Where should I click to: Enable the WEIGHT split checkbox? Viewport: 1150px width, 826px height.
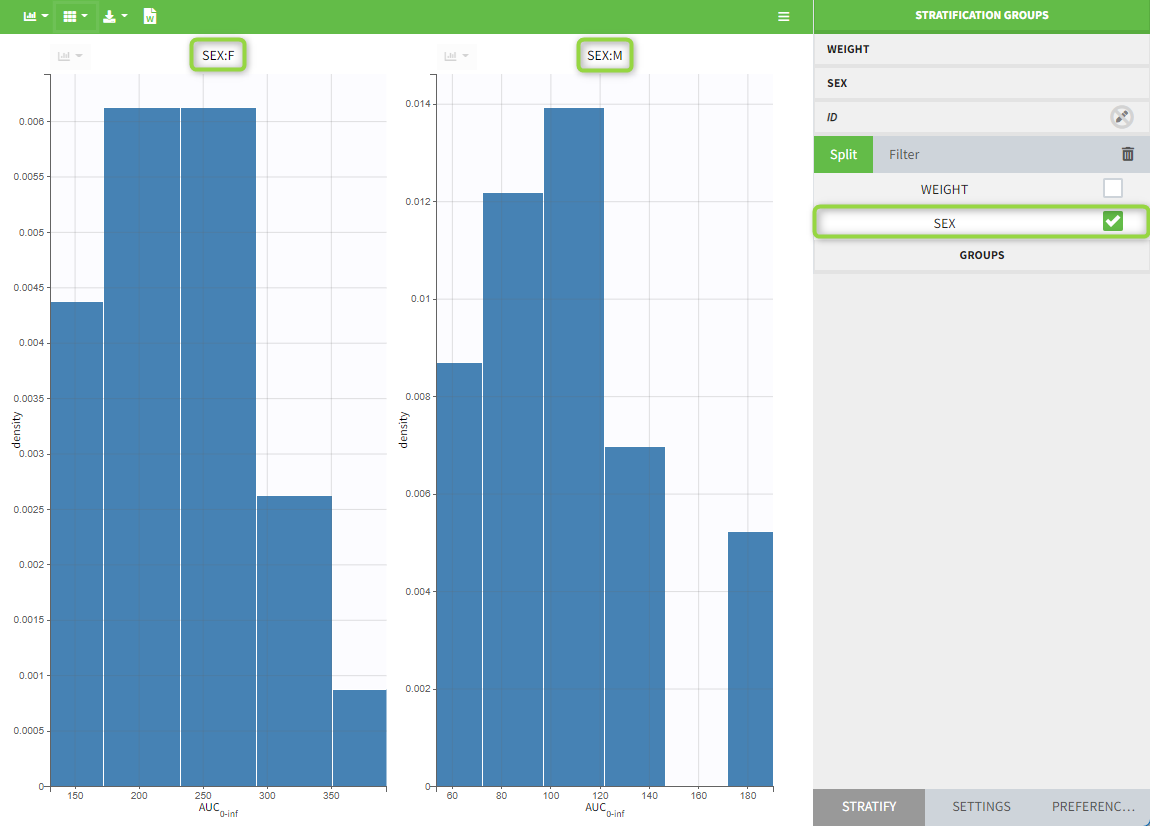1112,188
